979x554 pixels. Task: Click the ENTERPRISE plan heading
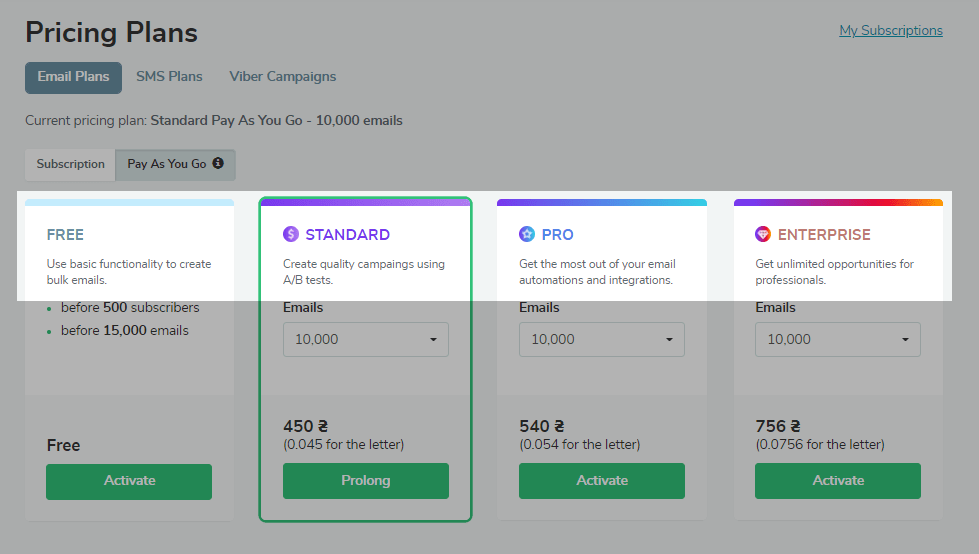[x=824, y=235]
